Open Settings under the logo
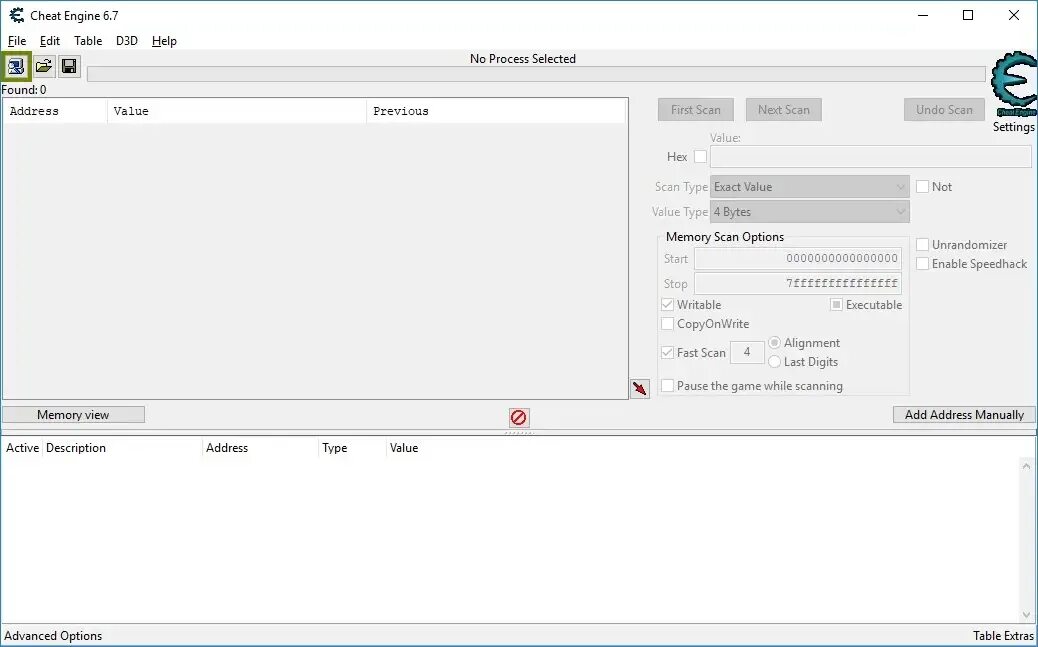The width and height of the screenshot is (1038, 647). point(1014,127)
